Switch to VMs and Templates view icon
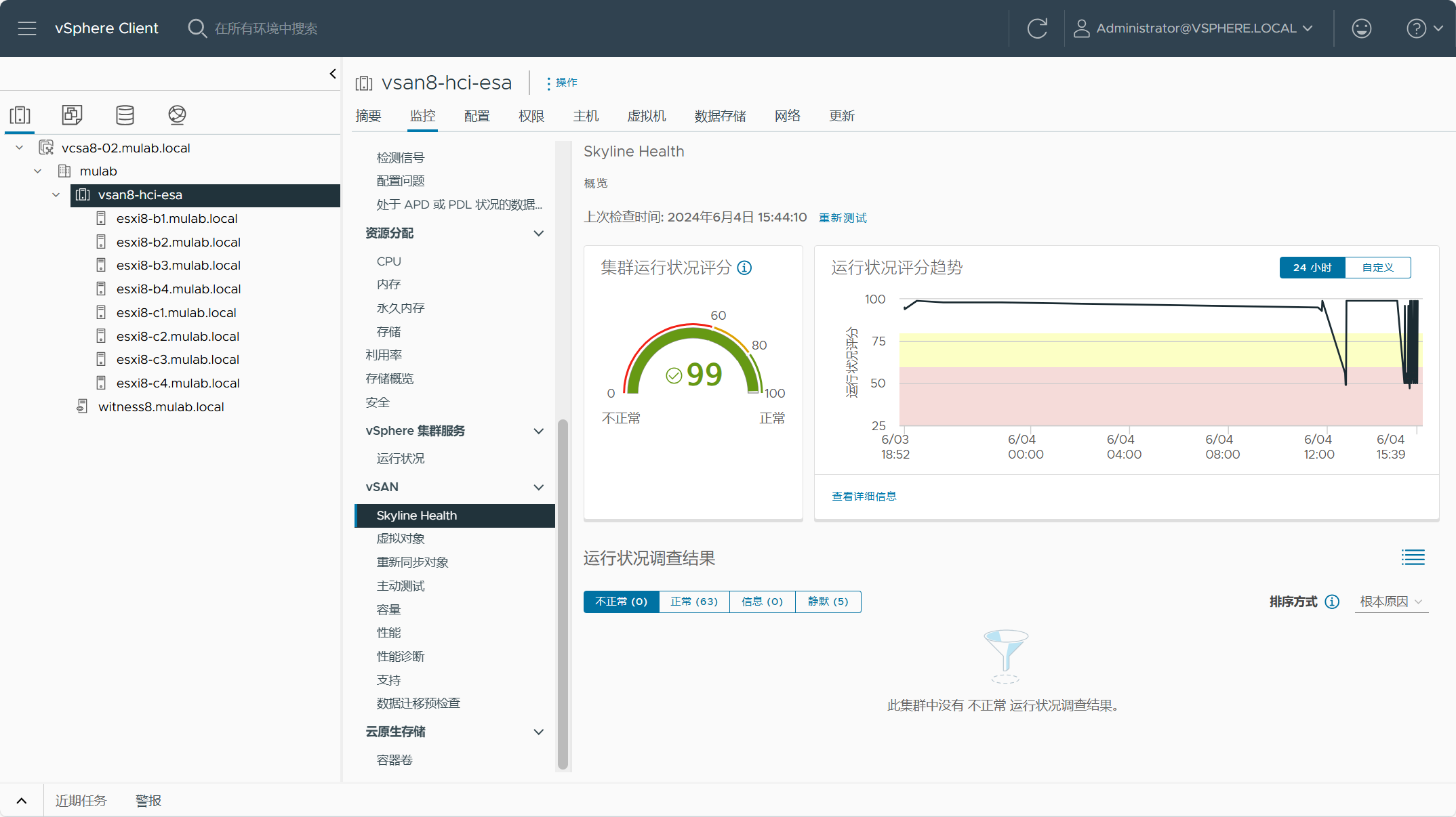The height and width of the screenshot is (817, 1456). pyautogui.click(x=72, y=115)
